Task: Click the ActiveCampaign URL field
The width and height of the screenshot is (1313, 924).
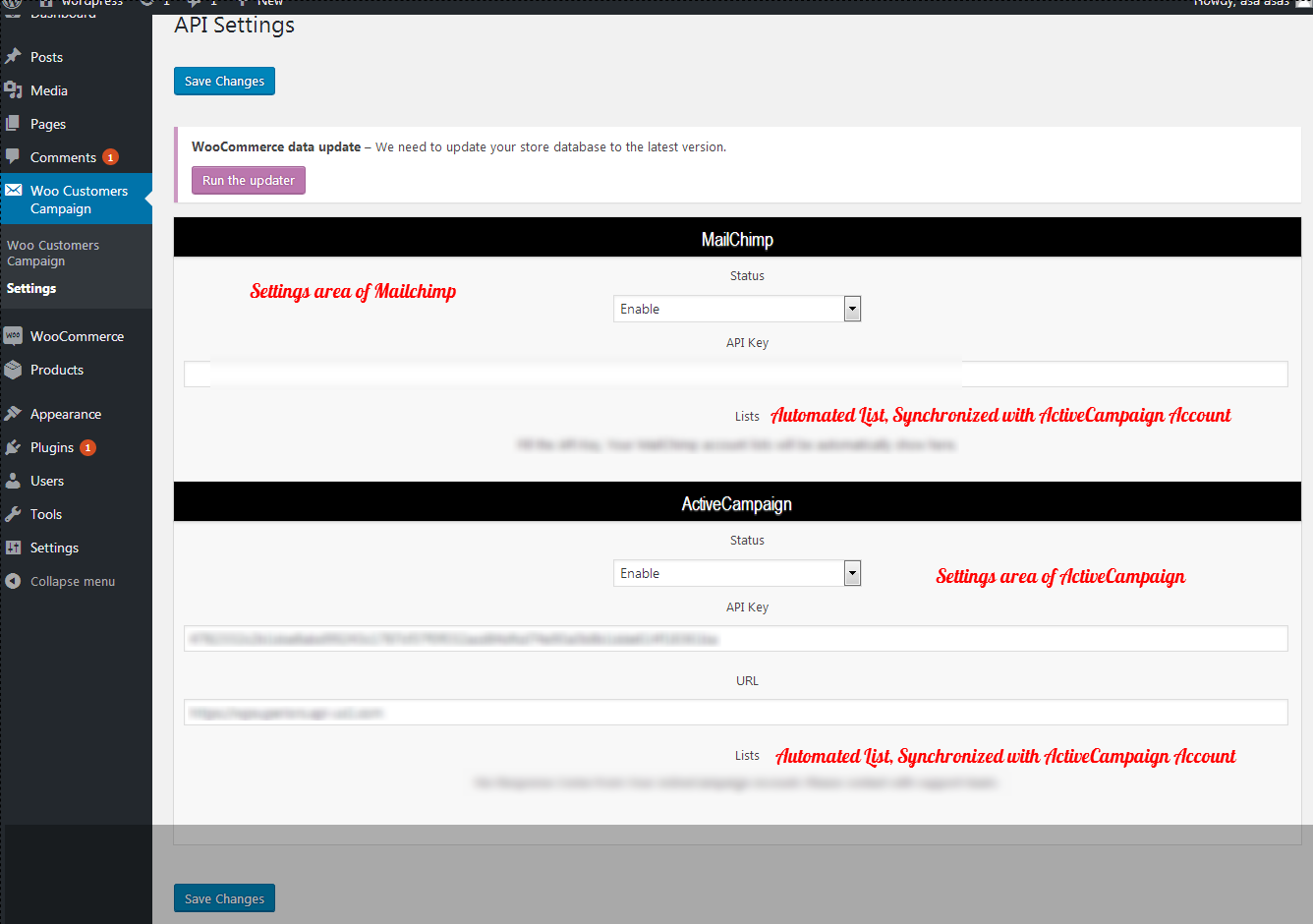Action: pyautogui.click(x=736, y=712)
